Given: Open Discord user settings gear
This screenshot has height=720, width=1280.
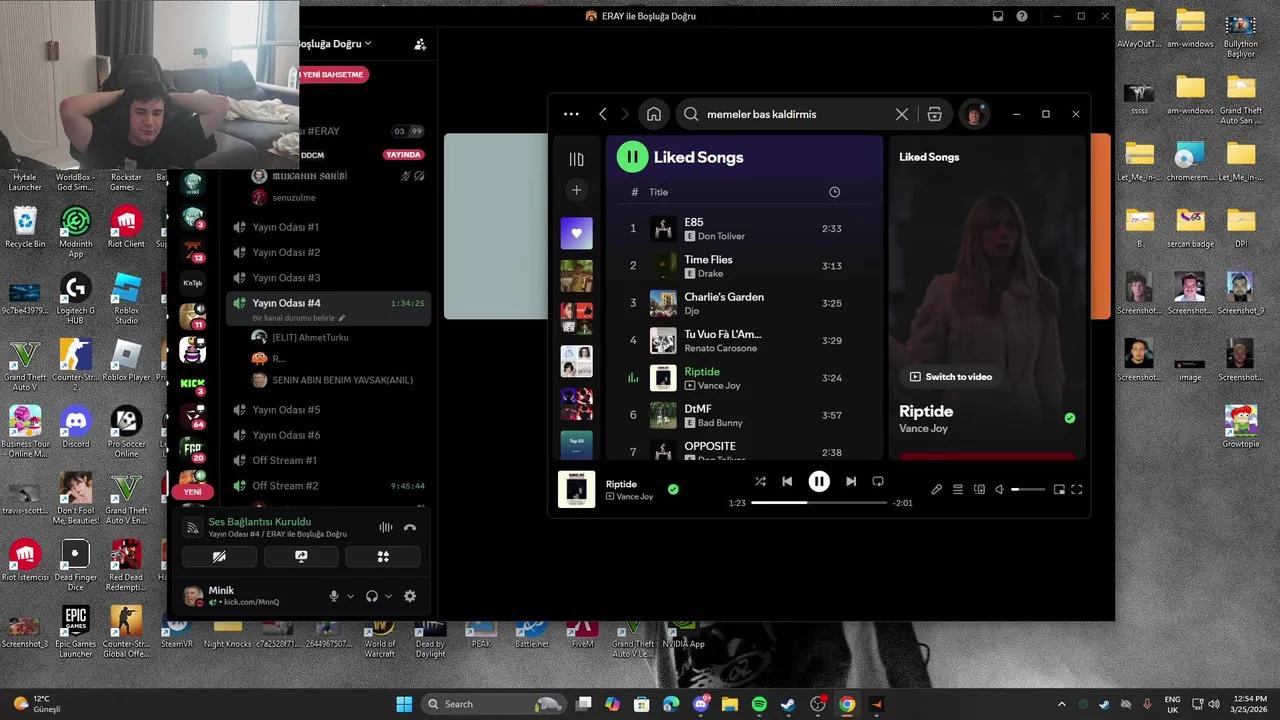Looking at the screenshot, I should [x=409, y=596].
